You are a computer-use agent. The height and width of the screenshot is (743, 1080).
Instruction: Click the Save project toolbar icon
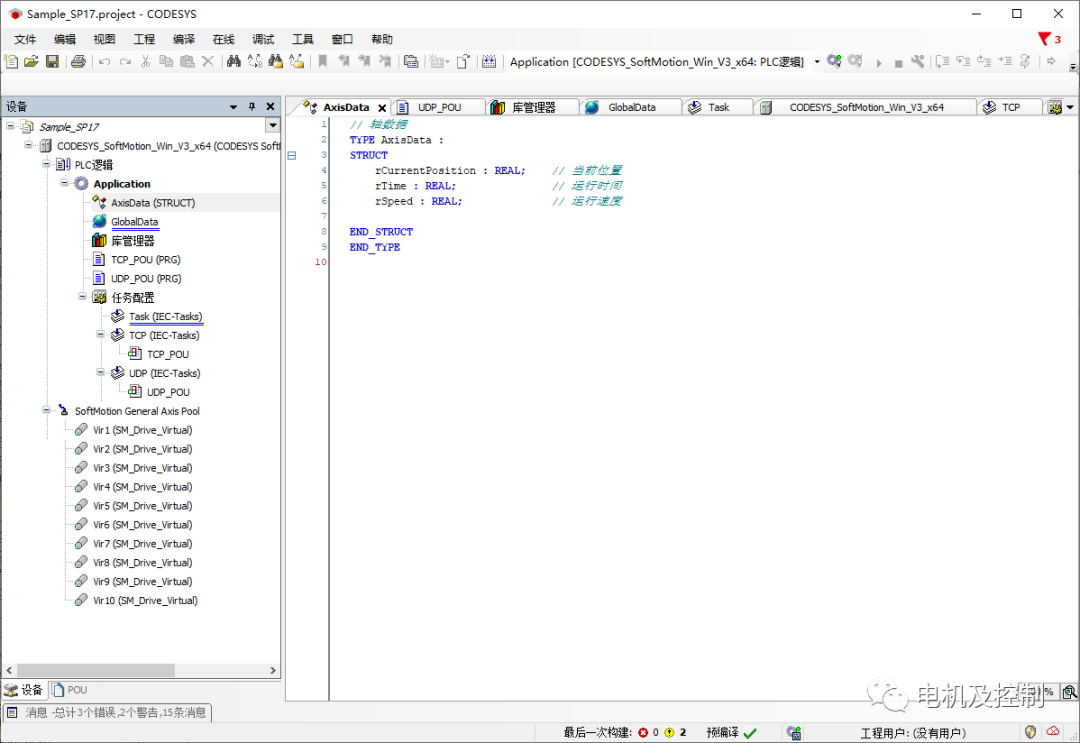click(x=52, y=62)
